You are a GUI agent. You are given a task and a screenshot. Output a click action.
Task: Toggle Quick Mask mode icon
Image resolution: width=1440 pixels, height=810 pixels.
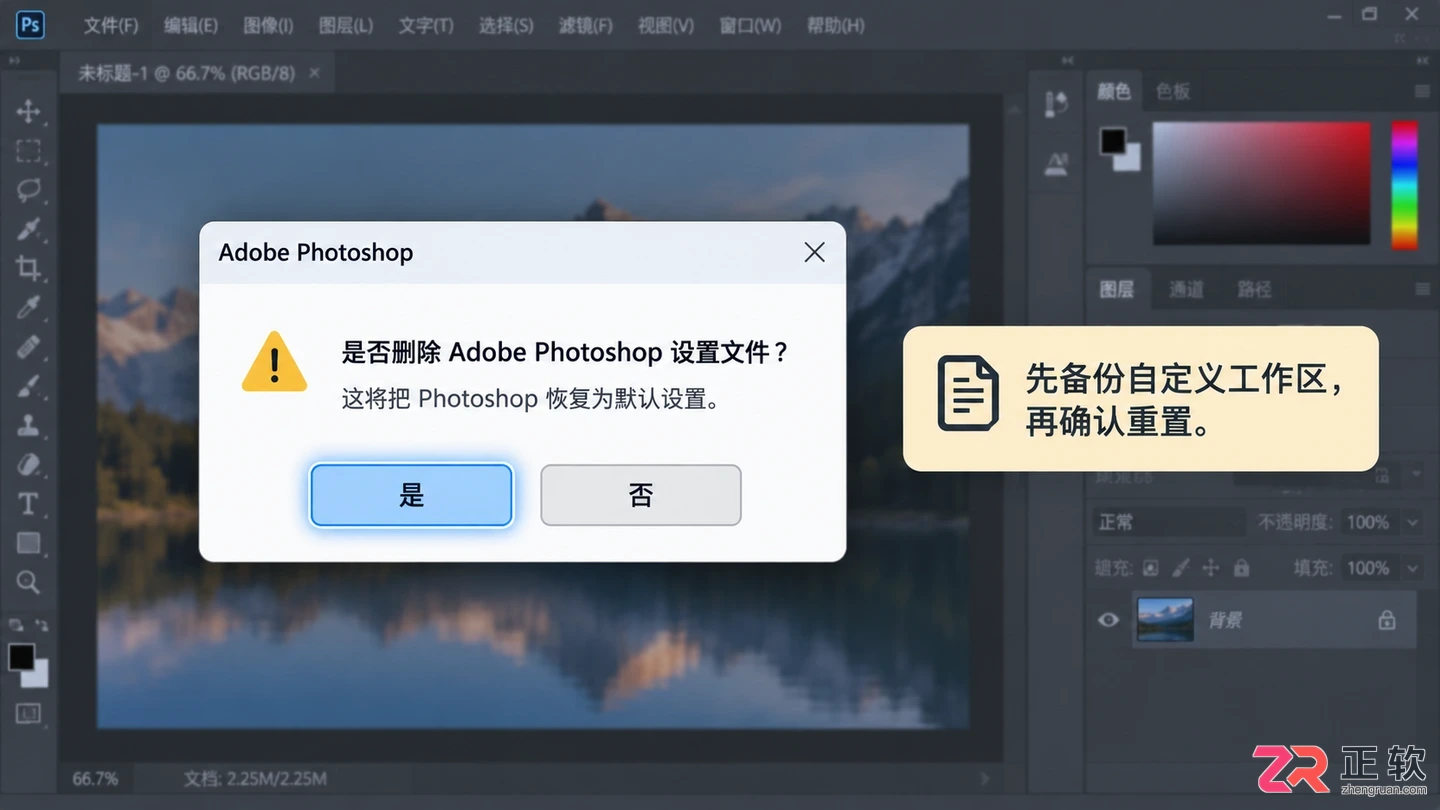coord(28,713)
